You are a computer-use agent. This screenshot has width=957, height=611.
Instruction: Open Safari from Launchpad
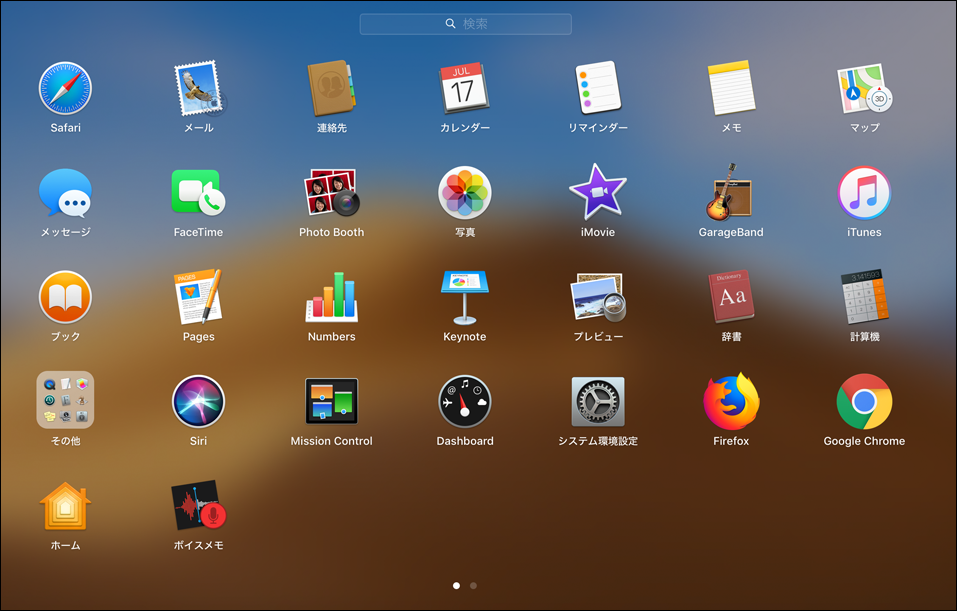click(x=65, y=89)
